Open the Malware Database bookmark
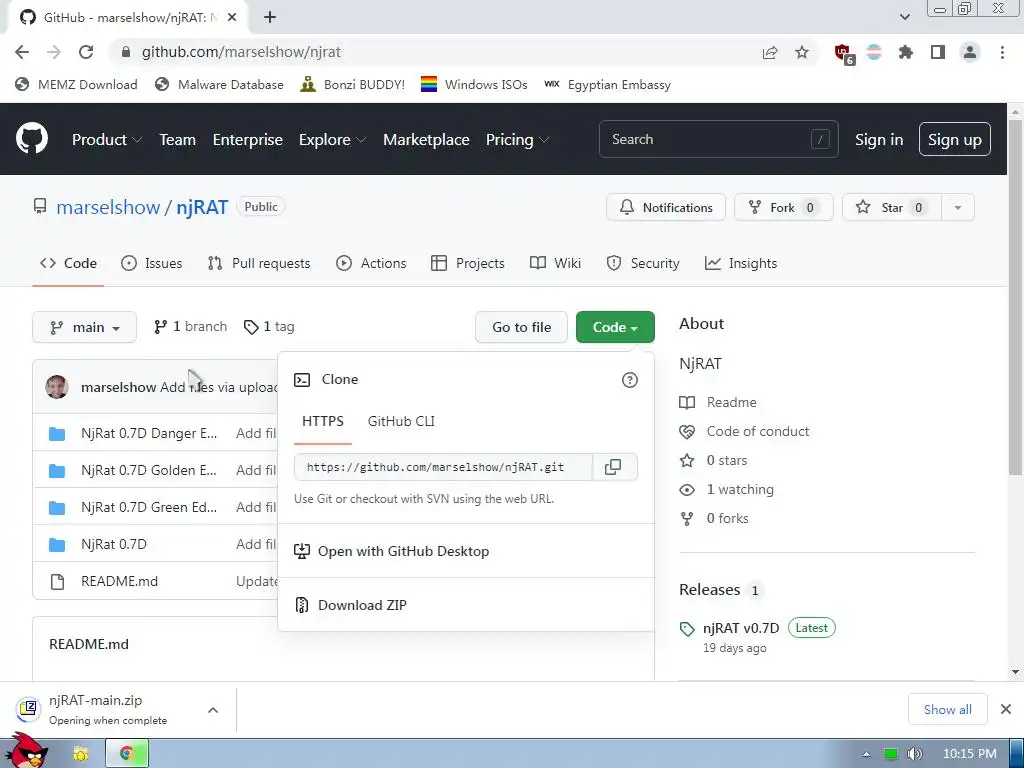Viewport: 1024px width, 768px height. click(219, 84)
